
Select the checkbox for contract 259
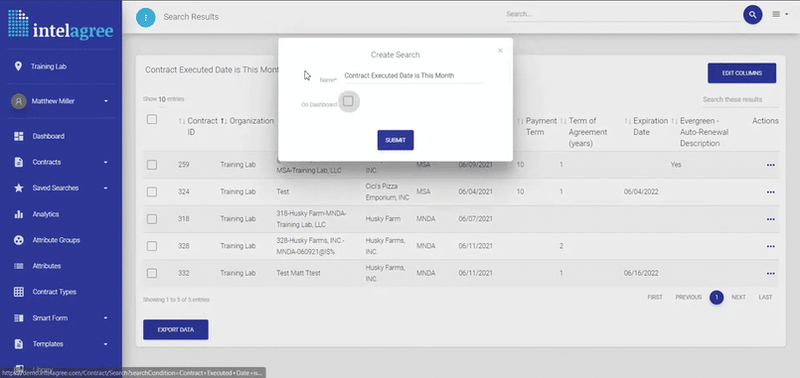(152, 165)
